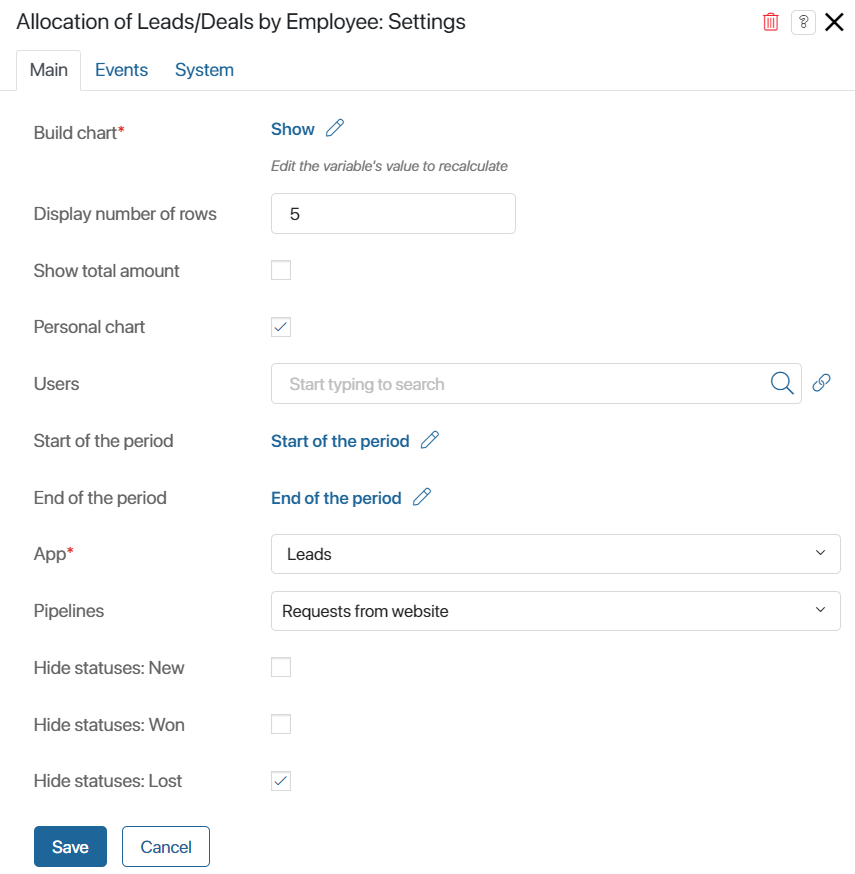
Task: Click the pencil icon beside End of the period value
Action: point(422,497)
